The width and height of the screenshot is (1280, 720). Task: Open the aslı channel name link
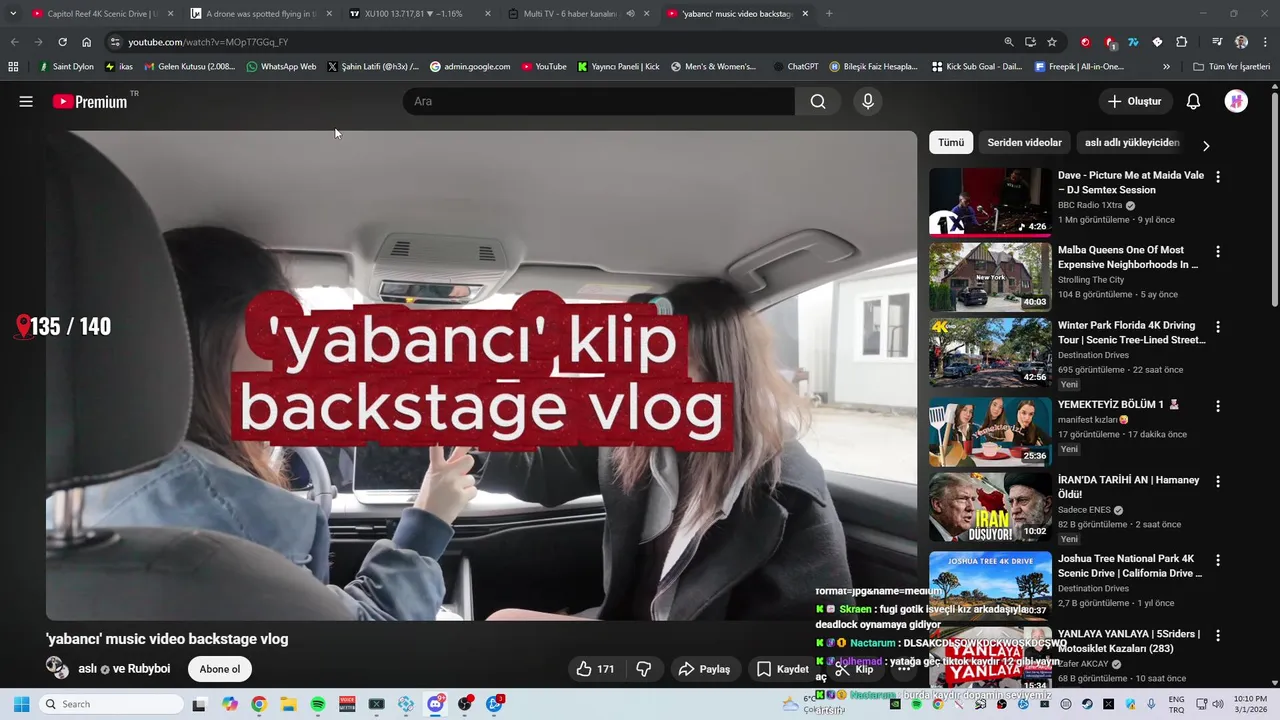(x=87, y=669)
